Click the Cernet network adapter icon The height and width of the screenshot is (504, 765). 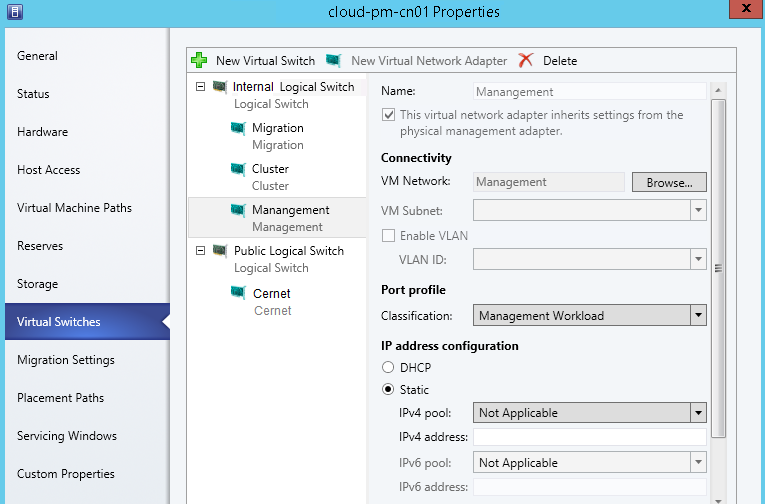click(x=238, y=293)
